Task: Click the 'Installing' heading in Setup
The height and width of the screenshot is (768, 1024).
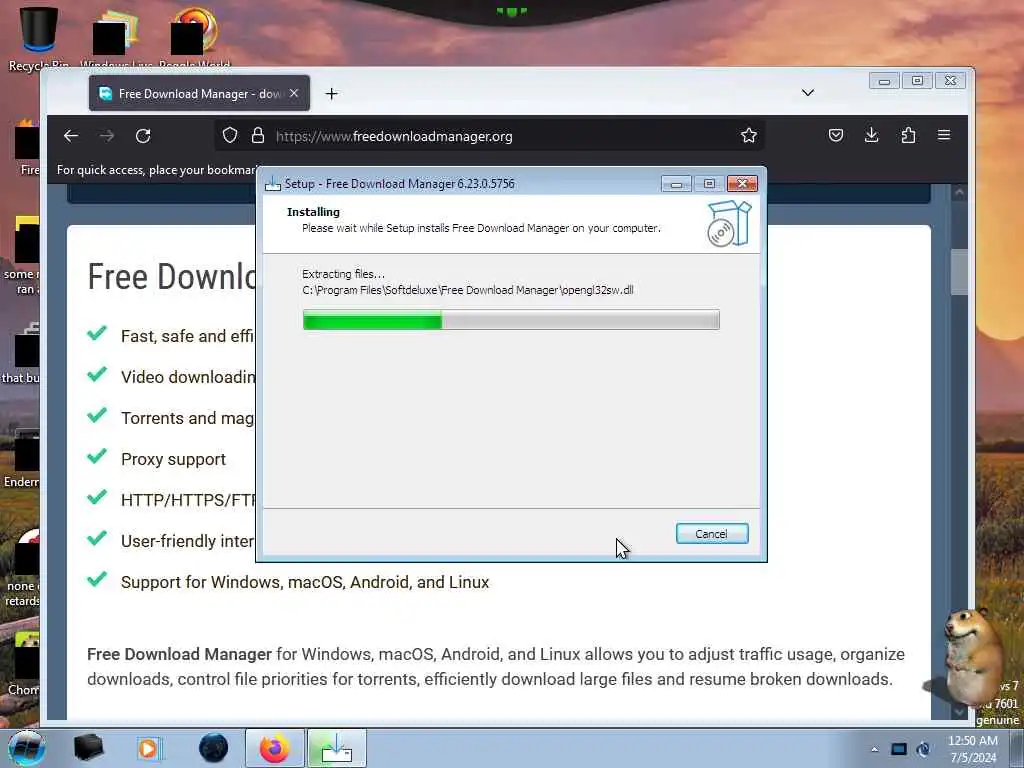Action: point(313,212)
